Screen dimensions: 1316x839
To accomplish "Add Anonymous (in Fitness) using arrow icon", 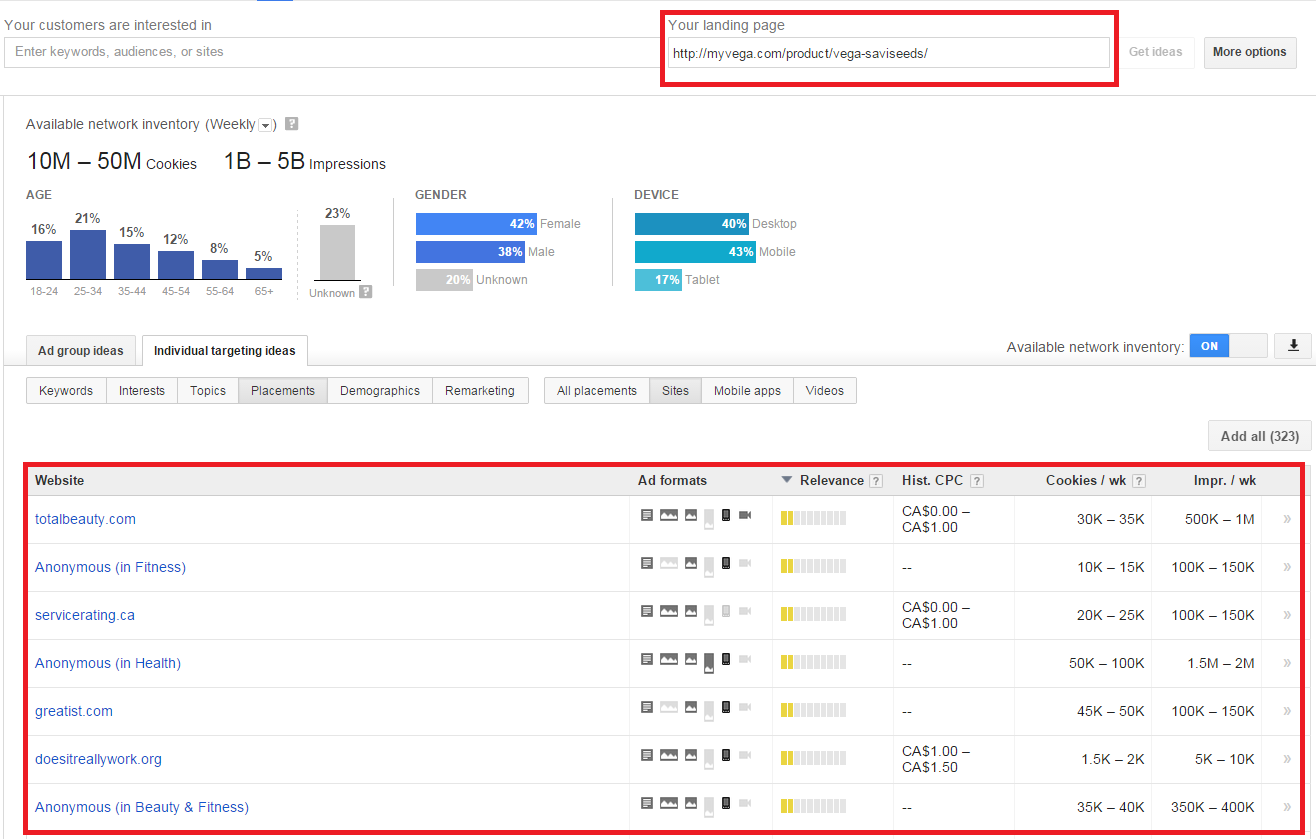I will [x=1287, y=567].
